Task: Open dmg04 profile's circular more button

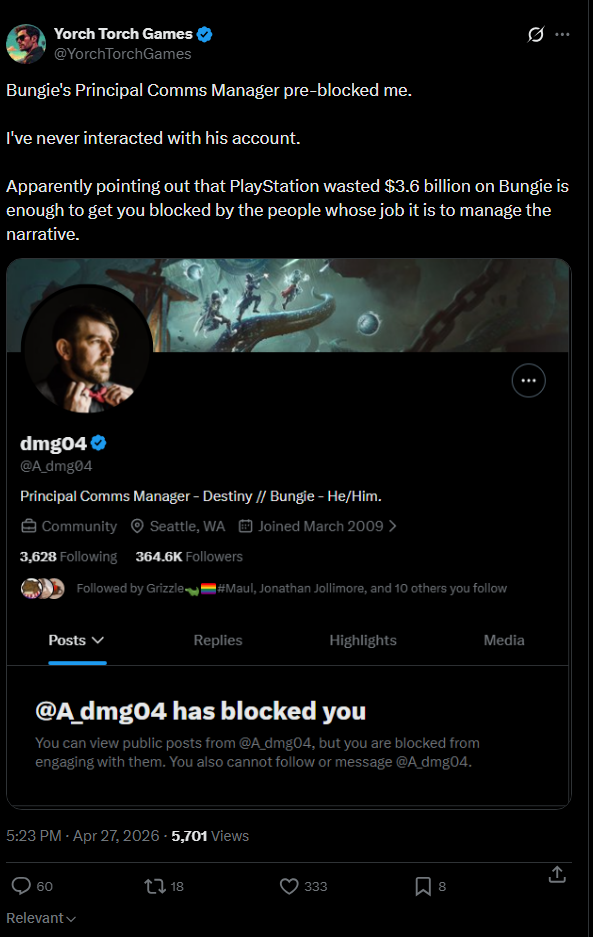Action: pyautogui.click(x=528, y=381)
